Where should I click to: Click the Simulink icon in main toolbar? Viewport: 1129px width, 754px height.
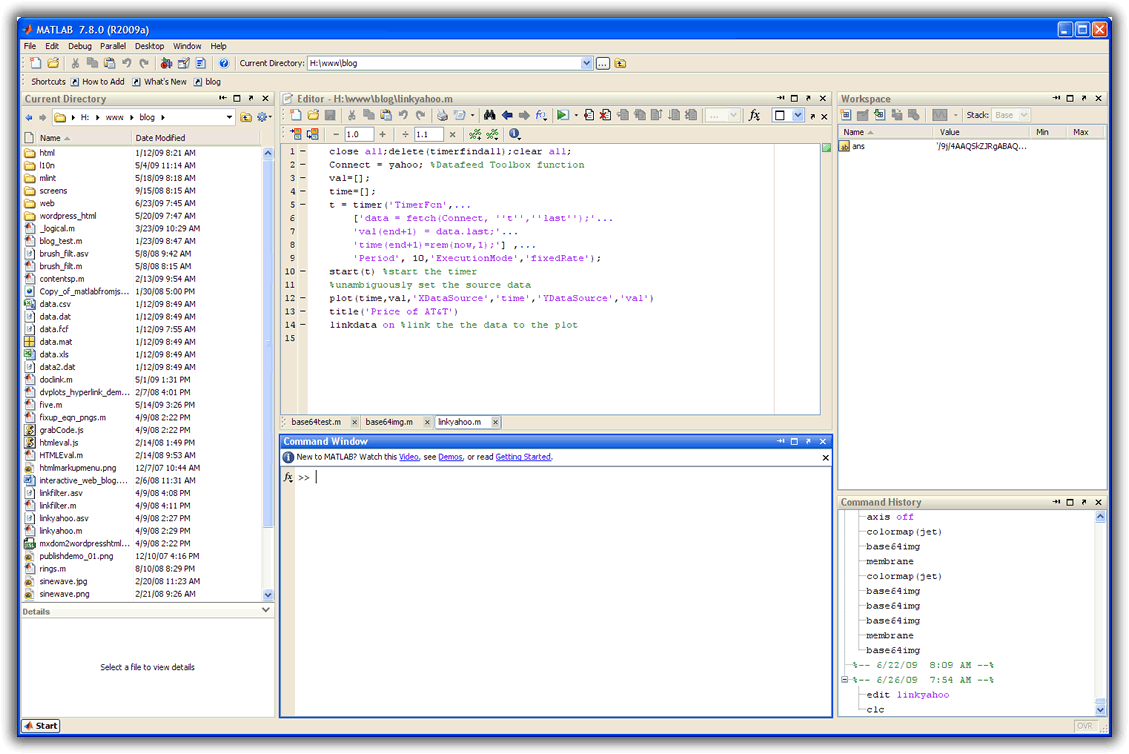coord(166,63)
